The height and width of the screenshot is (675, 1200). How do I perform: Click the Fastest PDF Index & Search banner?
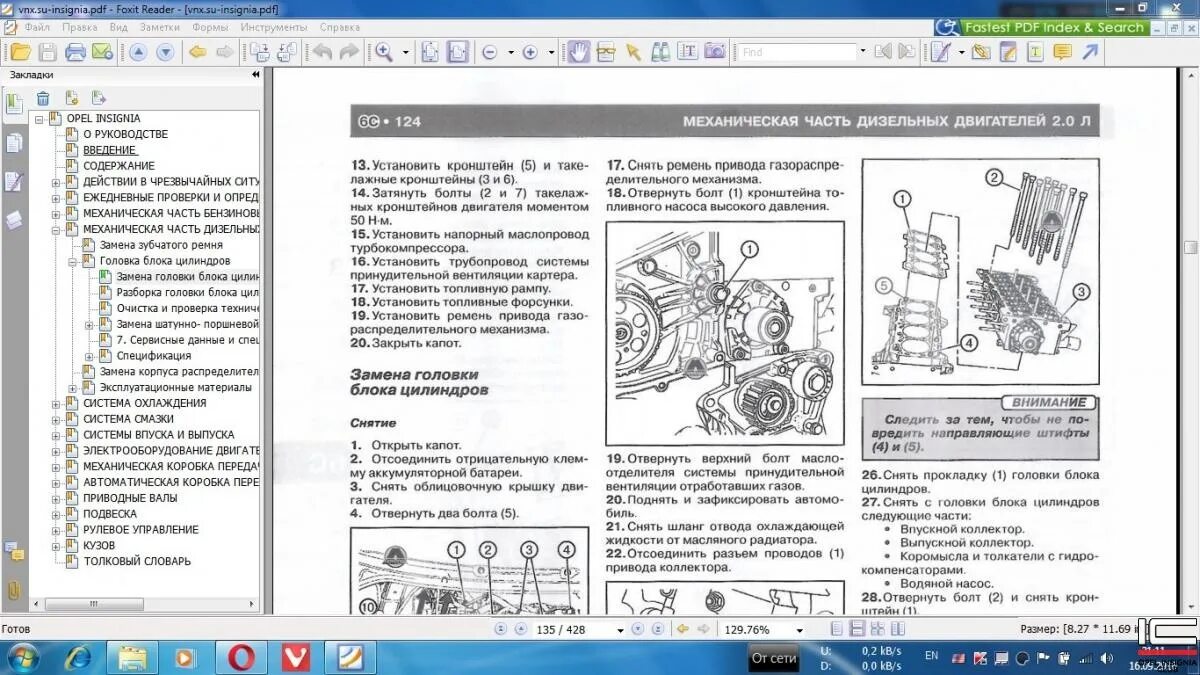pyautogui.click(x=1042, y=28)
